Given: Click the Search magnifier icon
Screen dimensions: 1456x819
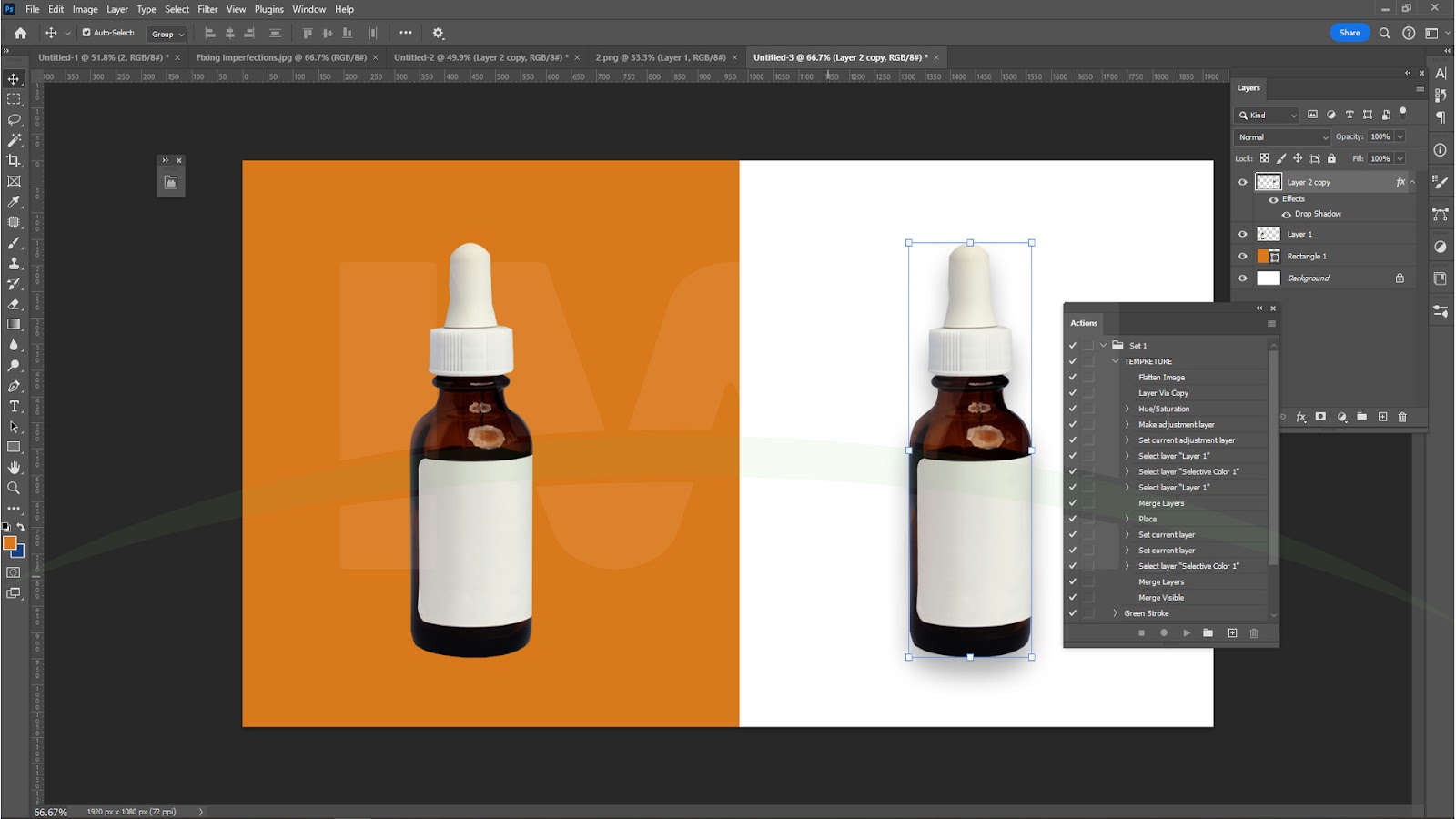Looking at the screenshot, I should click(1384, 33).
